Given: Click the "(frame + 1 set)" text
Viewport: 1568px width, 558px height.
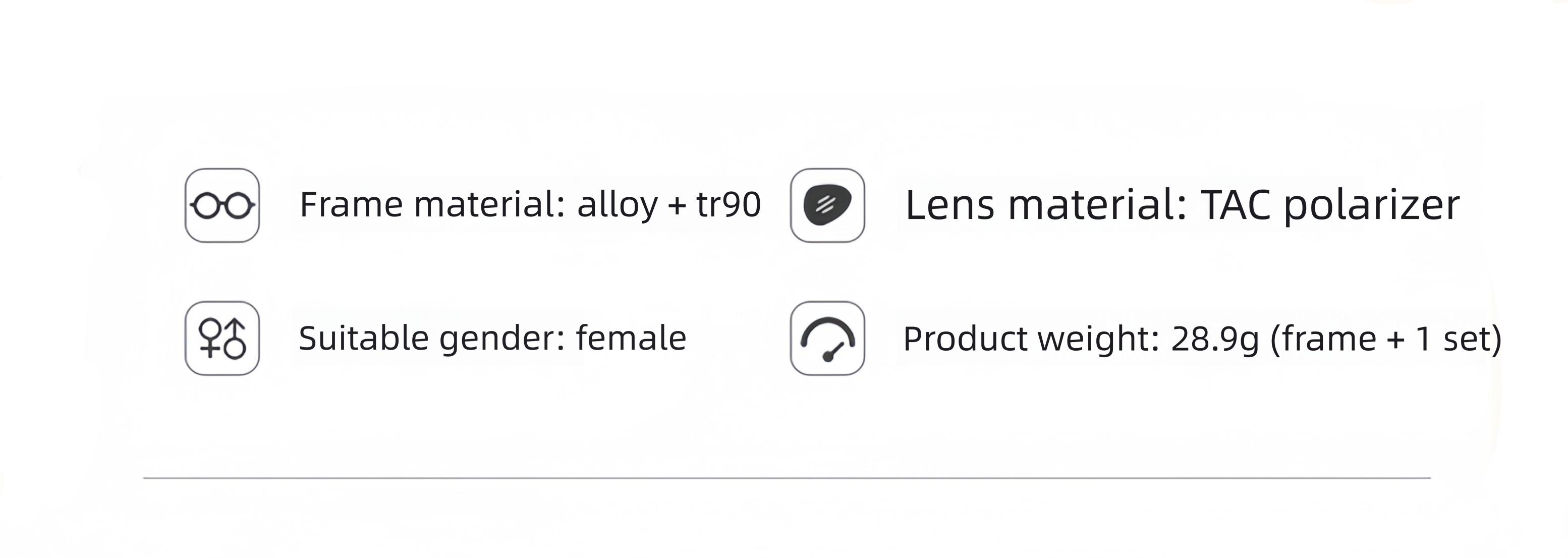Looking at the screenshot, I should (1386, 339).
